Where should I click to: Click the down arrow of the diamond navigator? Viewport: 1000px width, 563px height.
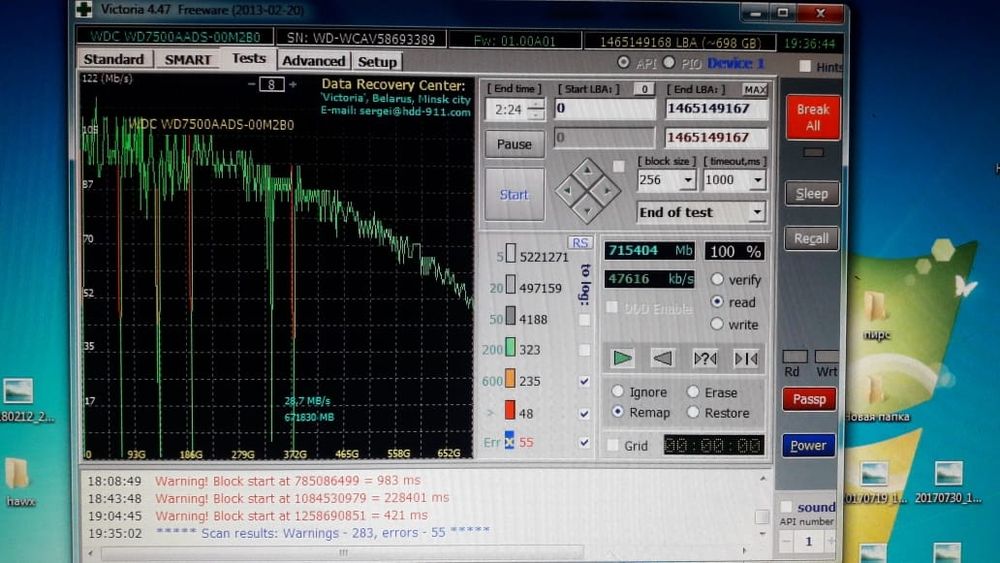tap(587, 210)
